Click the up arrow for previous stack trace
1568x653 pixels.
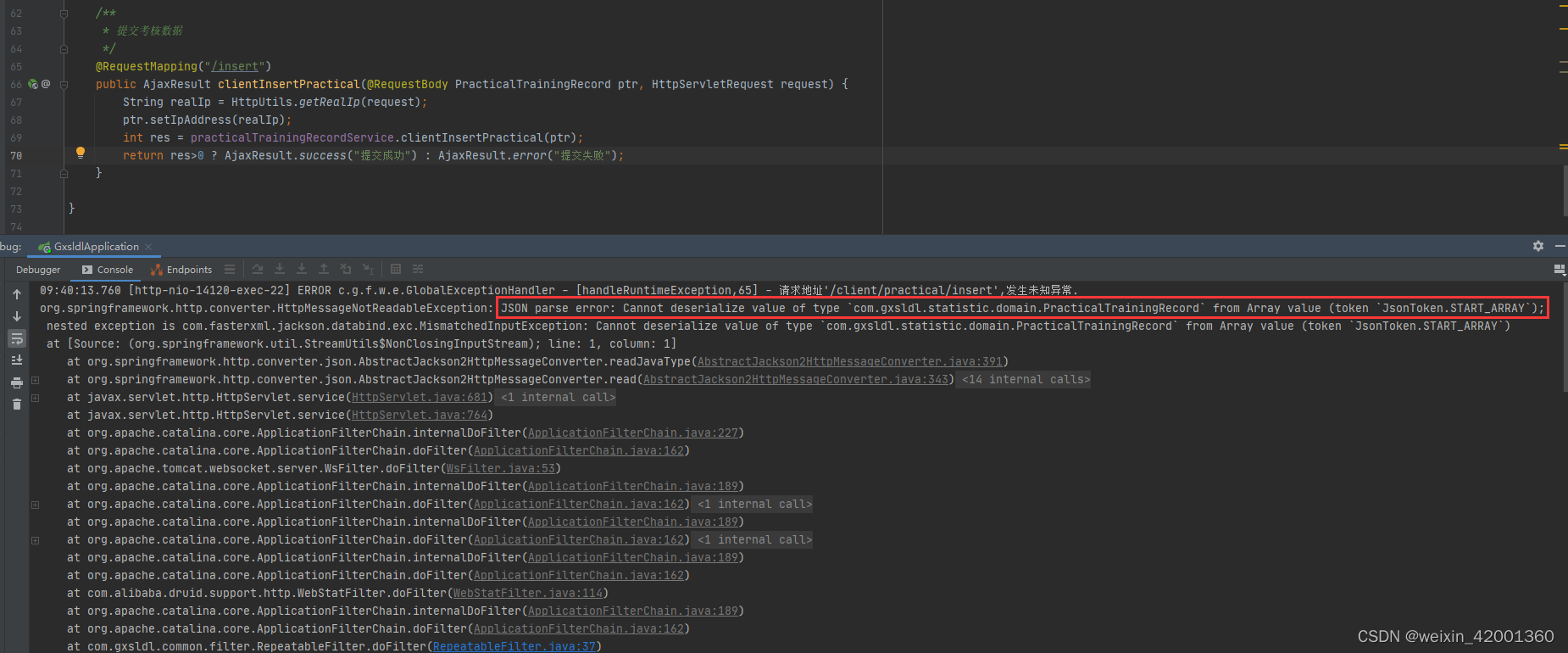pyautogui.click(x=17, y=294)
